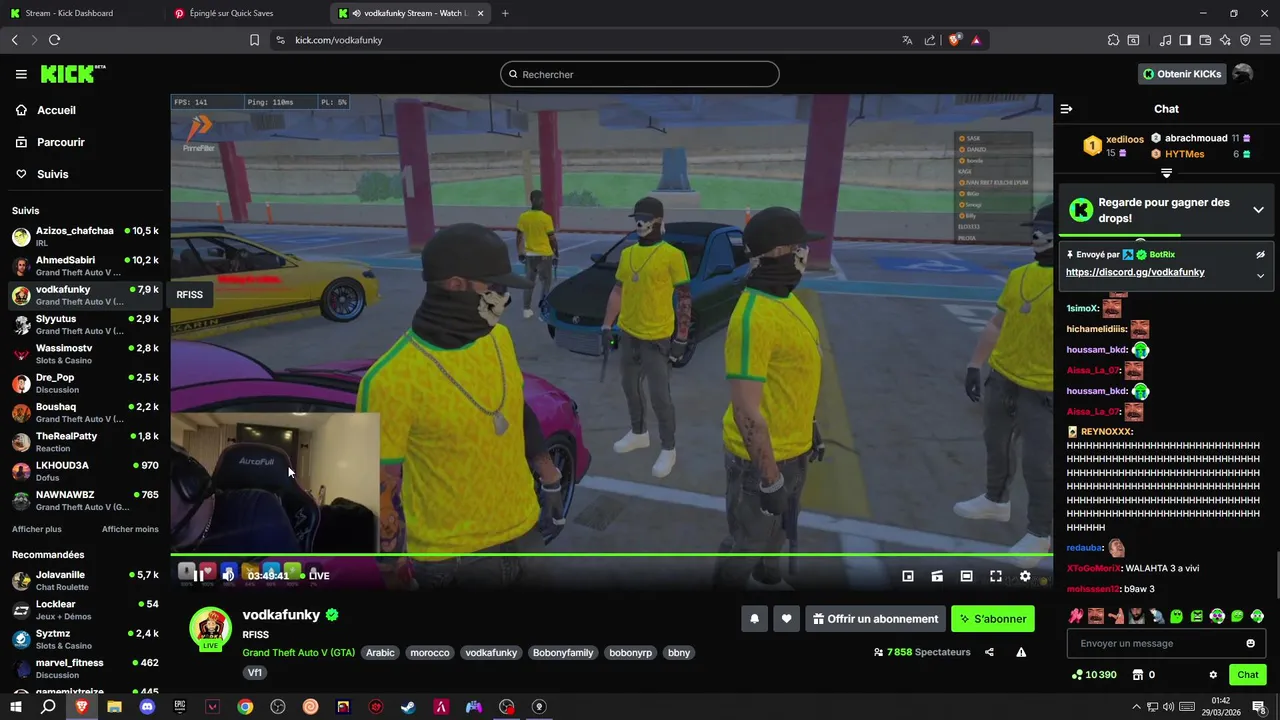Image resolution: width=1280 pixels, height=720 pixels.
Task: Enter fullscreen mode in player
Action: coord(996,576)
